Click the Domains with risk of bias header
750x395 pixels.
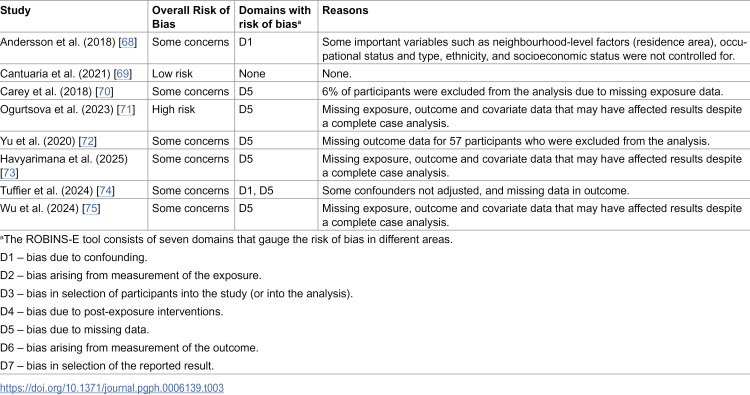pyautogui.click(x=275, y=17)
